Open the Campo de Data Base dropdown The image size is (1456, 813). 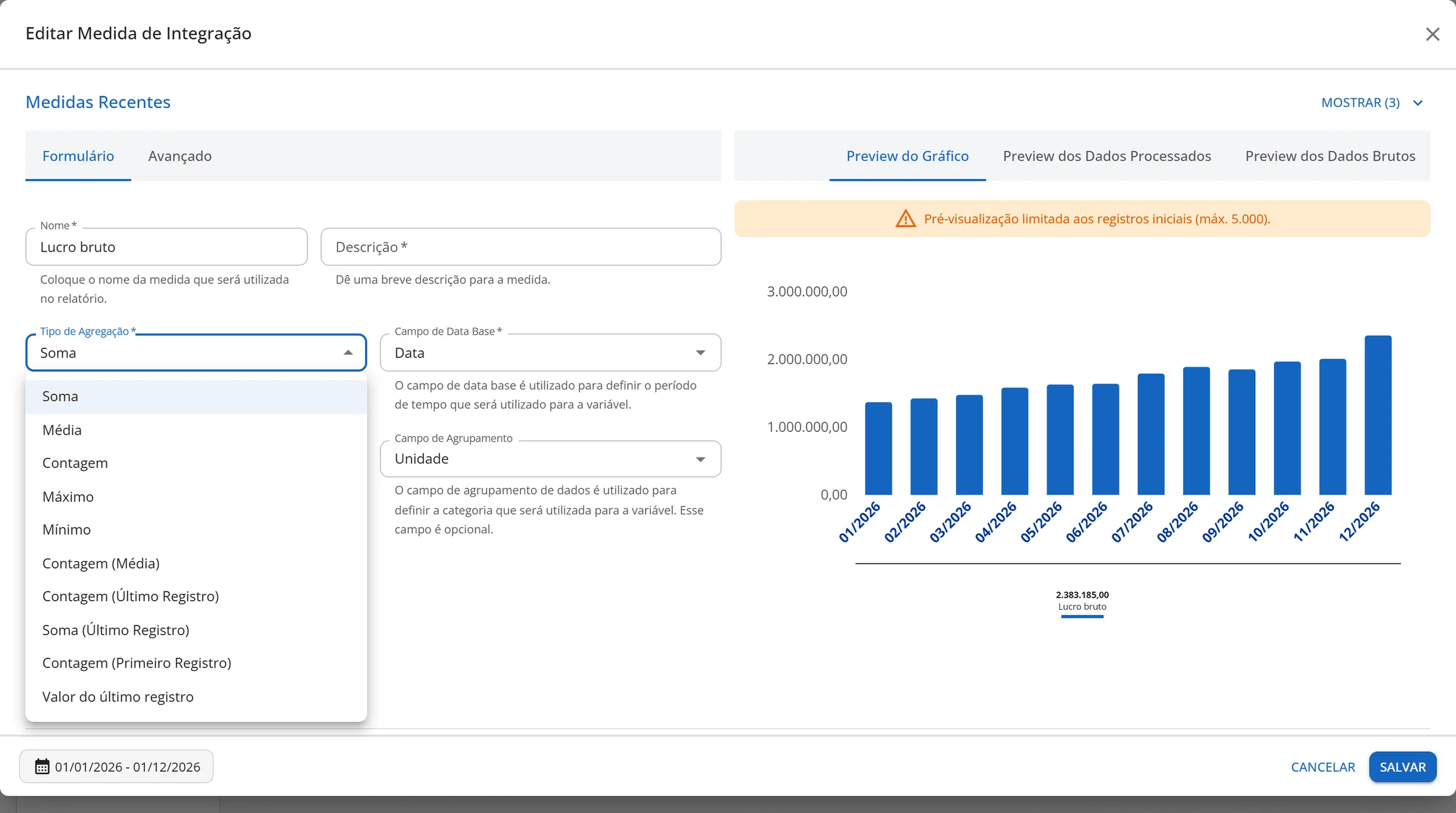[x=550, y=353]
